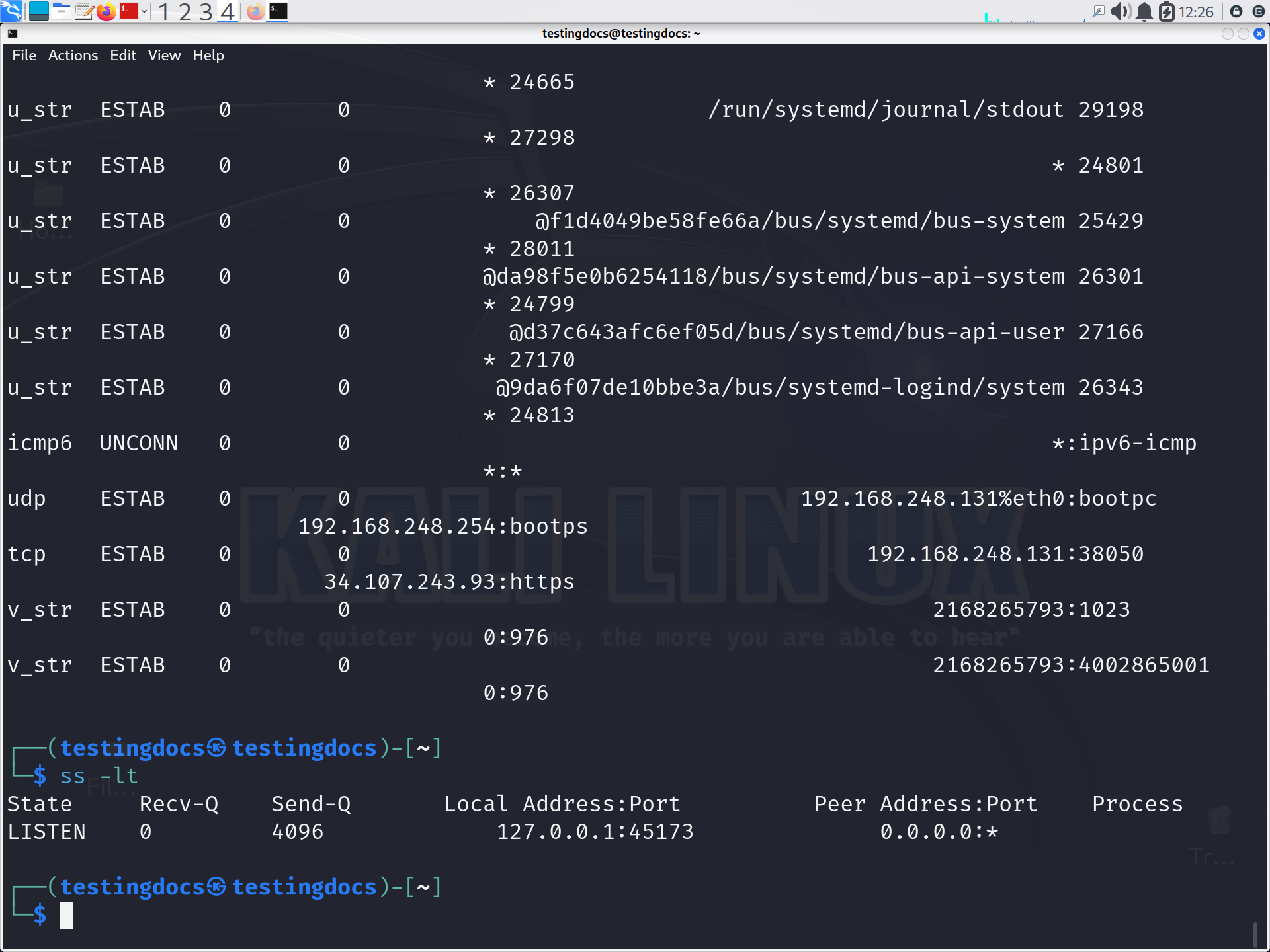Click the Show Desktop panel icon
The image size is (1270, 952).
(x=39, y=11)
